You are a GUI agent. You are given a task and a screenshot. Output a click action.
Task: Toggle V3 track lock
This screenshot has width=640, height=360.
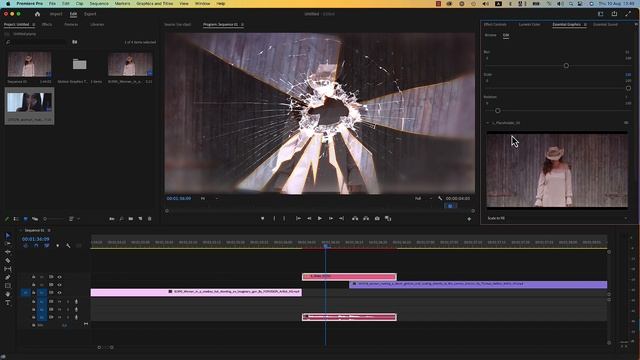click(33, 277)
